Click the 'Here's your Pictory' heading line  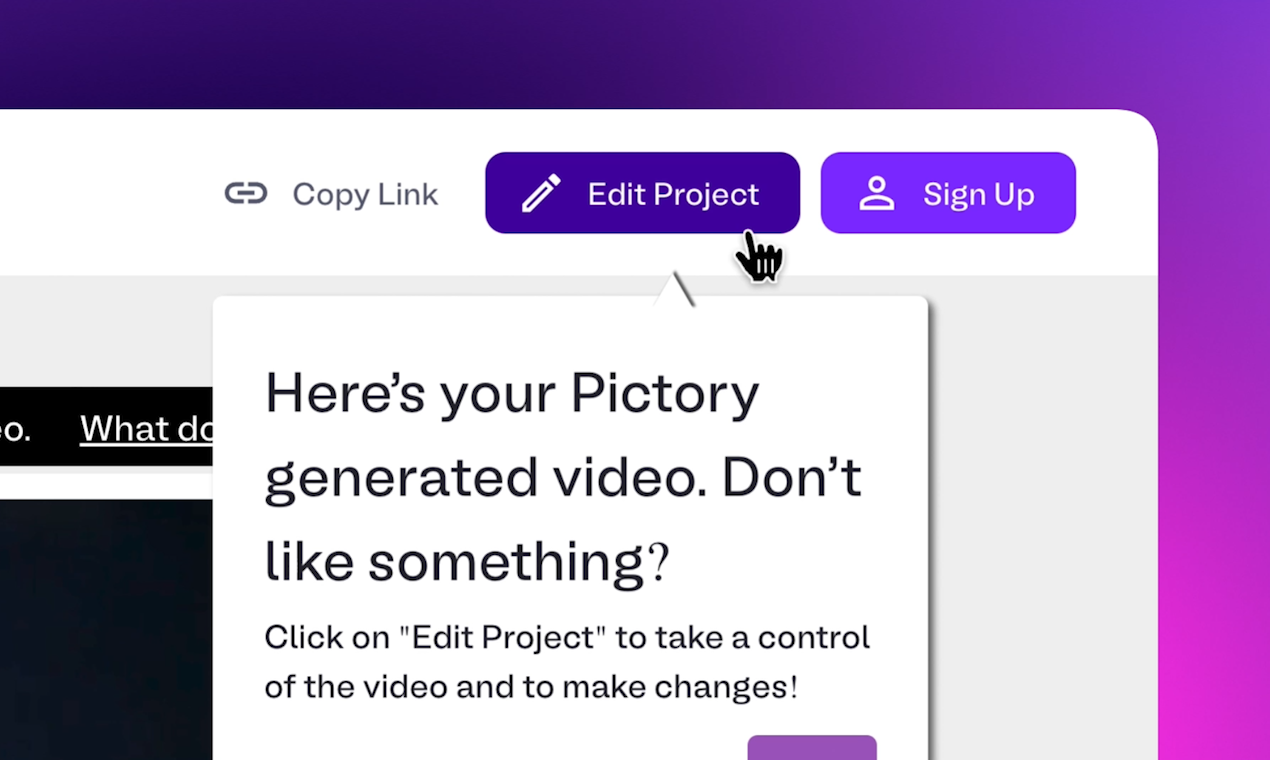(x=512, y=395)
